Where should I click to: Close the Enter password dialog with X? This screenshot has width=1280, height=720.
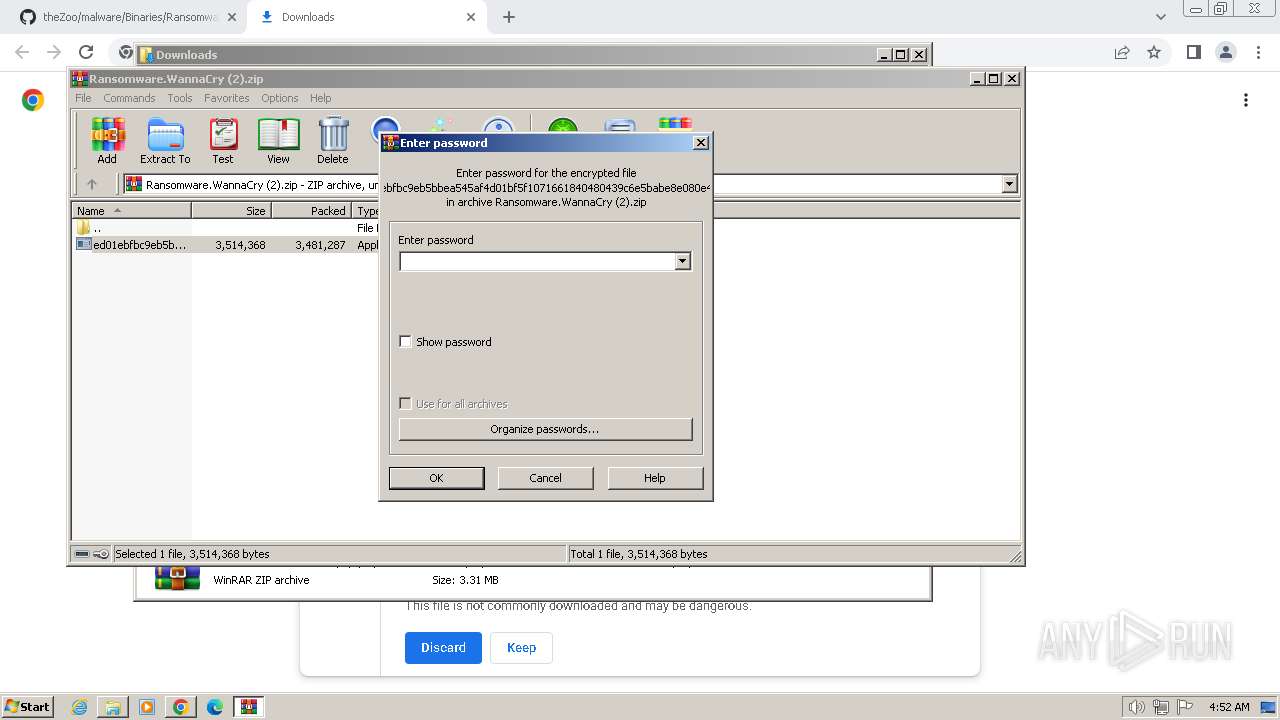[701, 142]
